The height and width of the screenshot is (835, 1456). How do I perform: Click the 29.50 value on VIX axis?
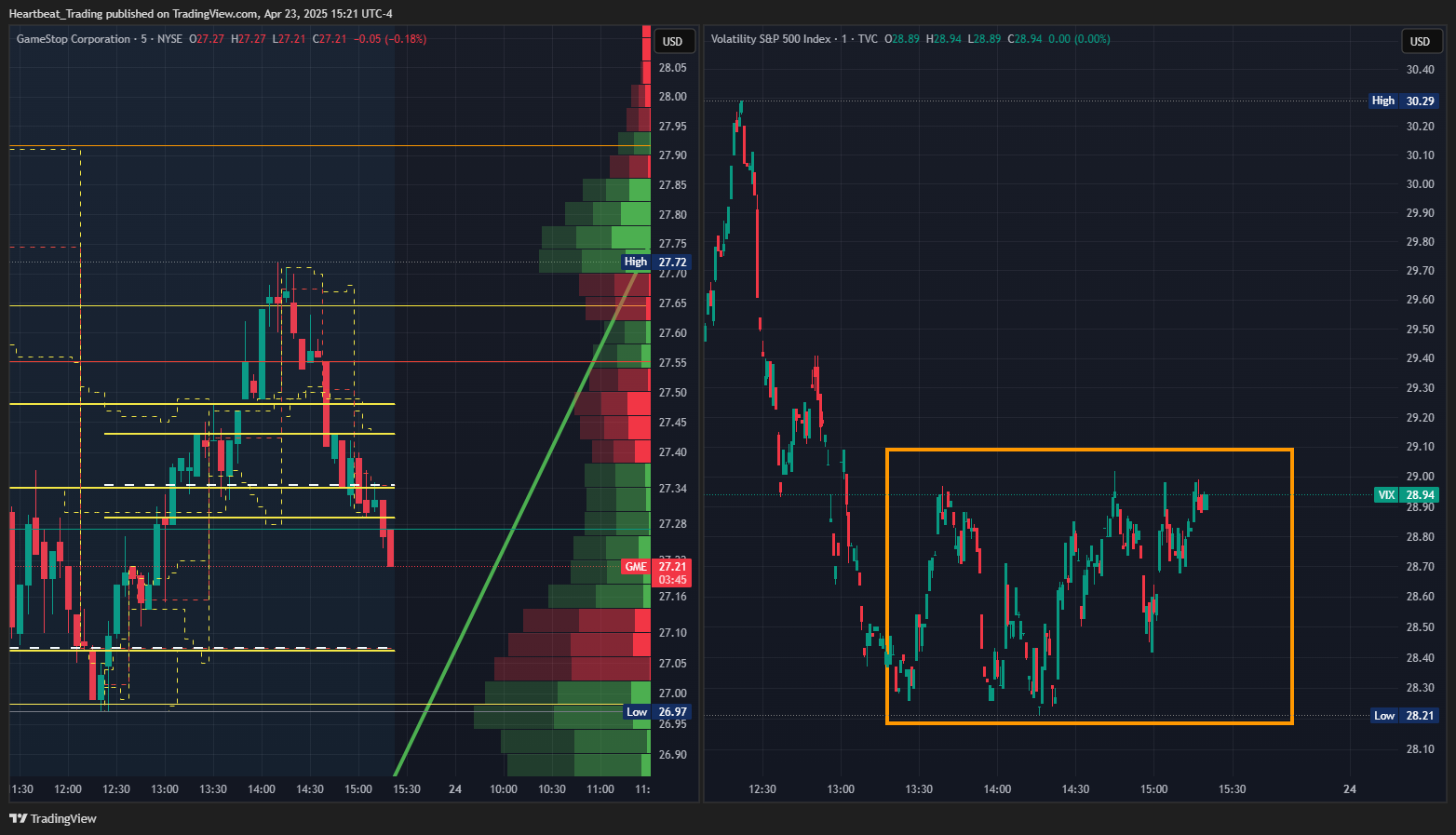coord(1420,330)
